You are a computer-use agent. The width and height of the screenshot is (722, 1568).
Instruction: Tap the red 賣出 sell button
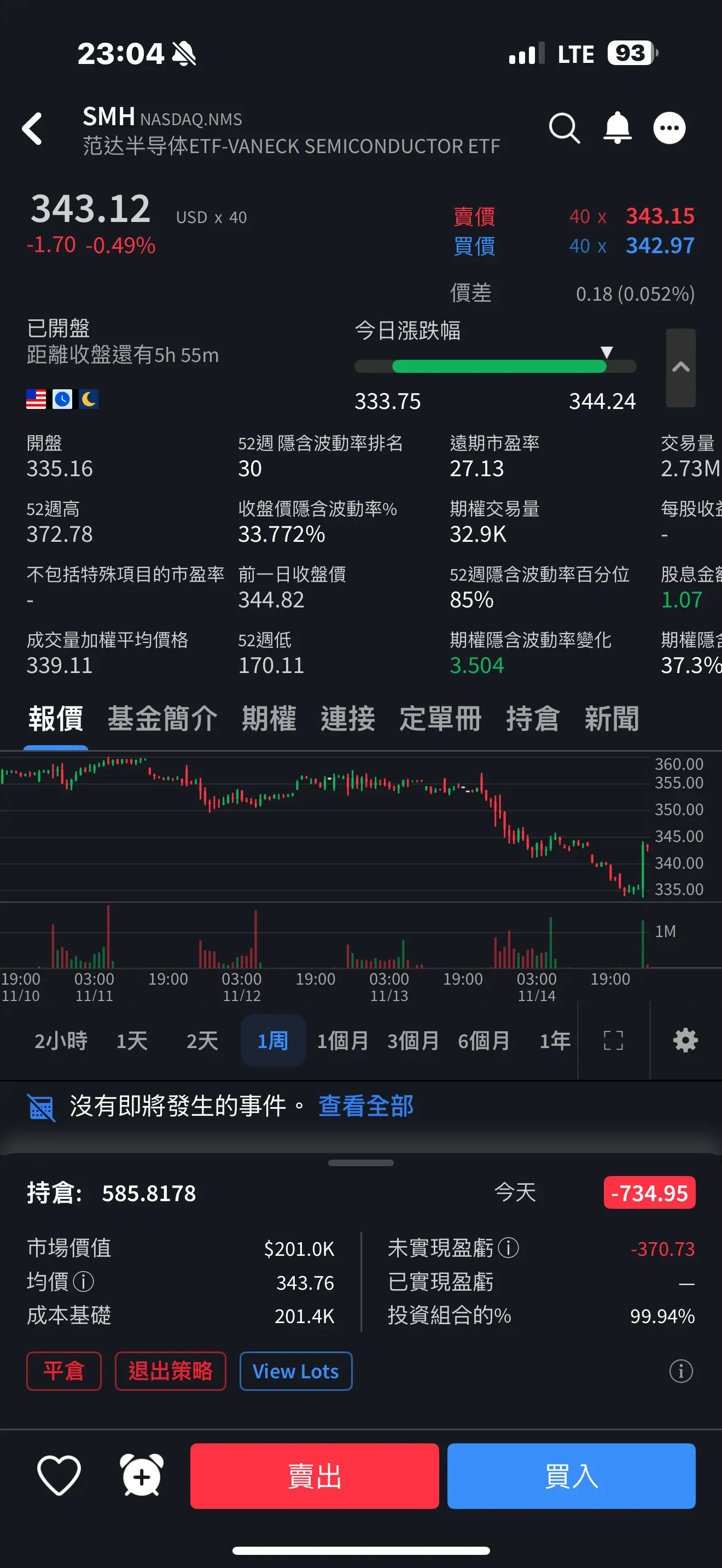[315, 1476]
